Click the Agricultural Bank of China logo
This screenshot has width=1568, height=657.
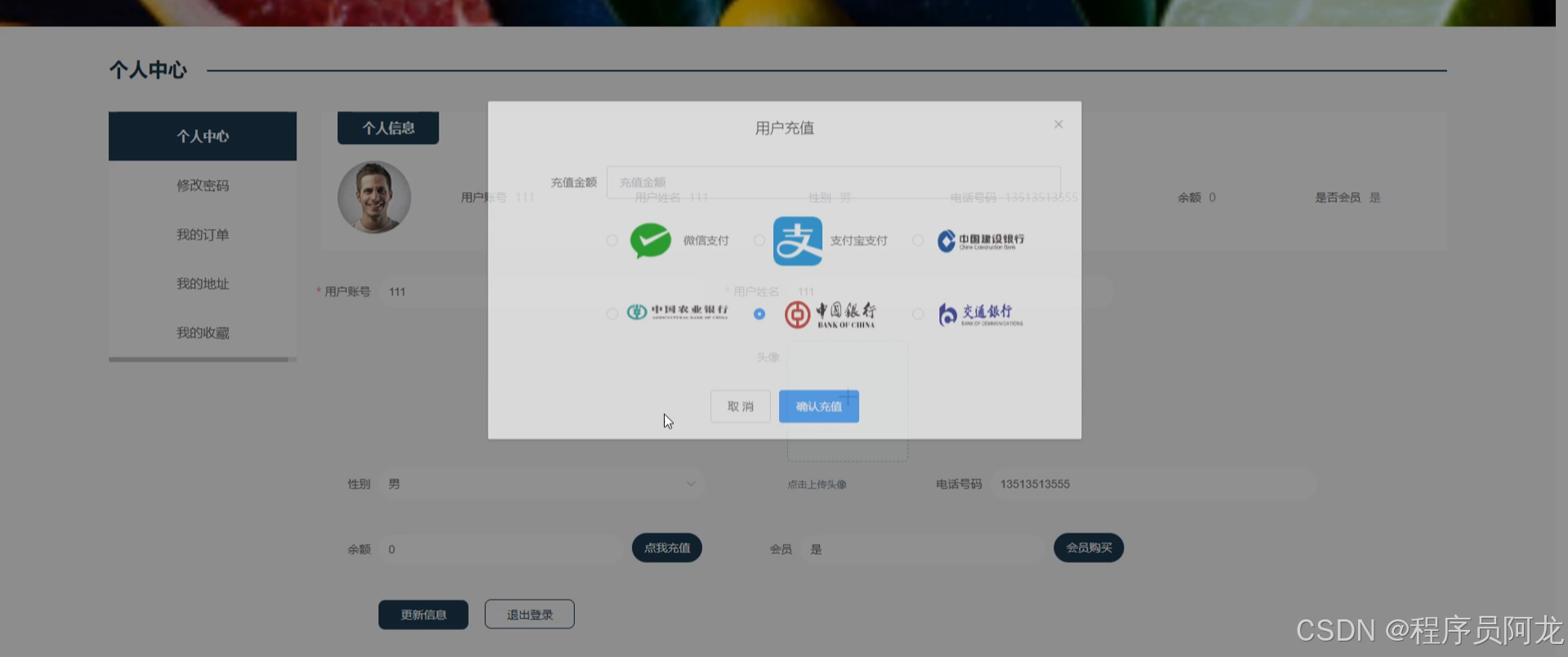pyautogui.click(x=677, y=312)
